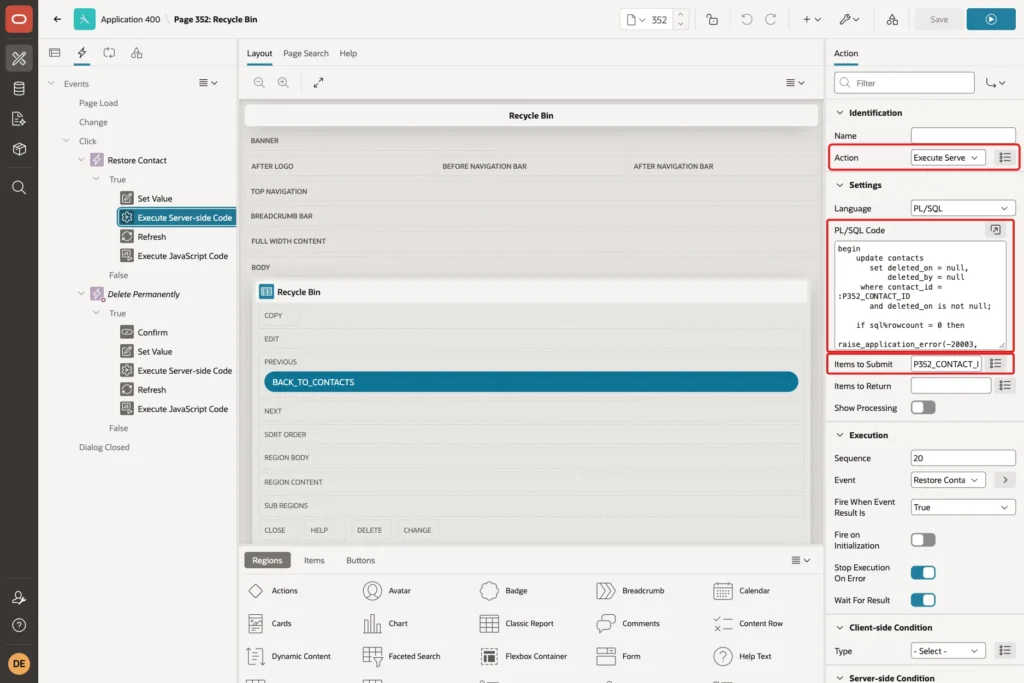
Task: Collapse the Execution section
Action: (x=840, y=435)
